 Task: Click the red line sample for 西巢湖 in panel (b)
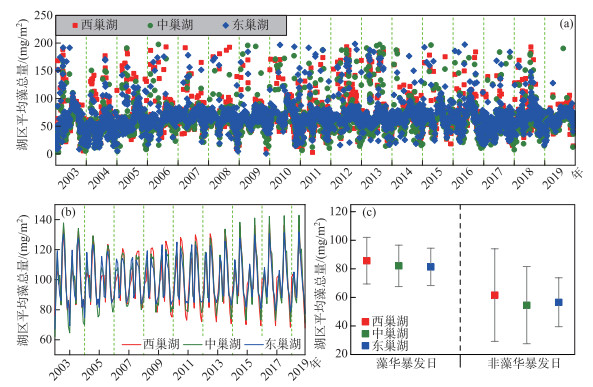[132, 344]
